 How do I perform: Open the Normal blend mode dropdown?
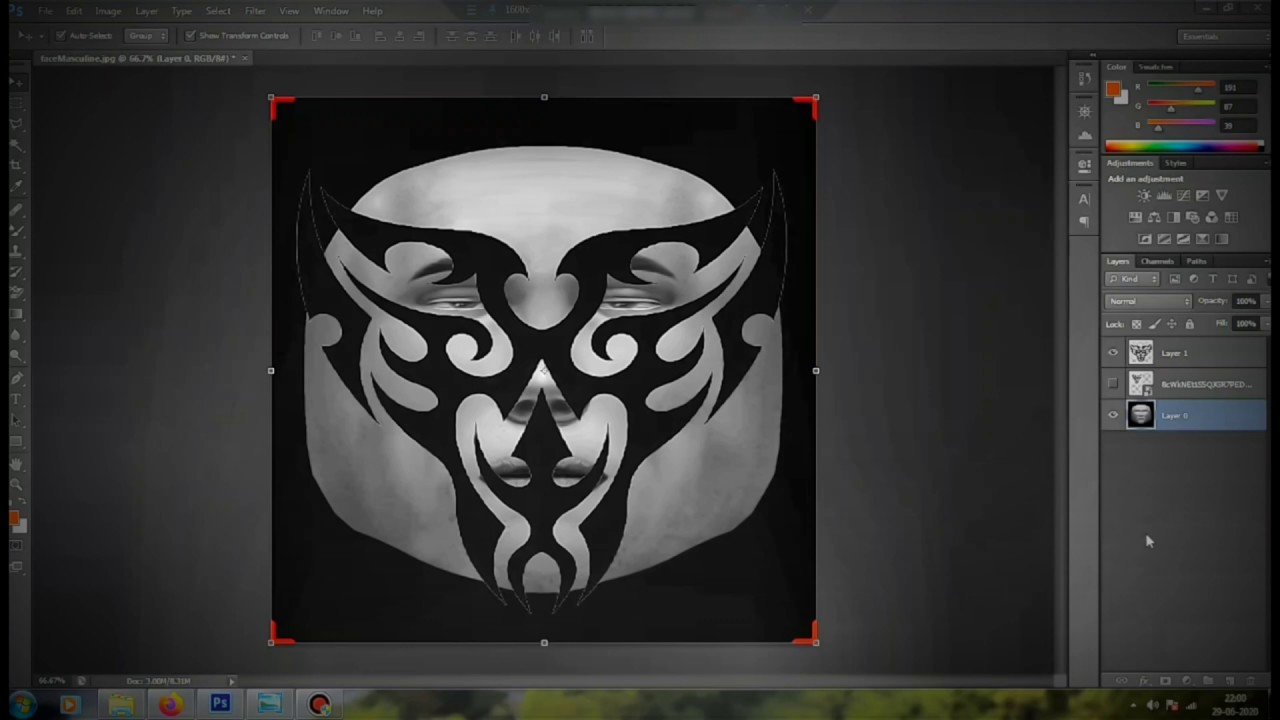(x=1149, y=301)
